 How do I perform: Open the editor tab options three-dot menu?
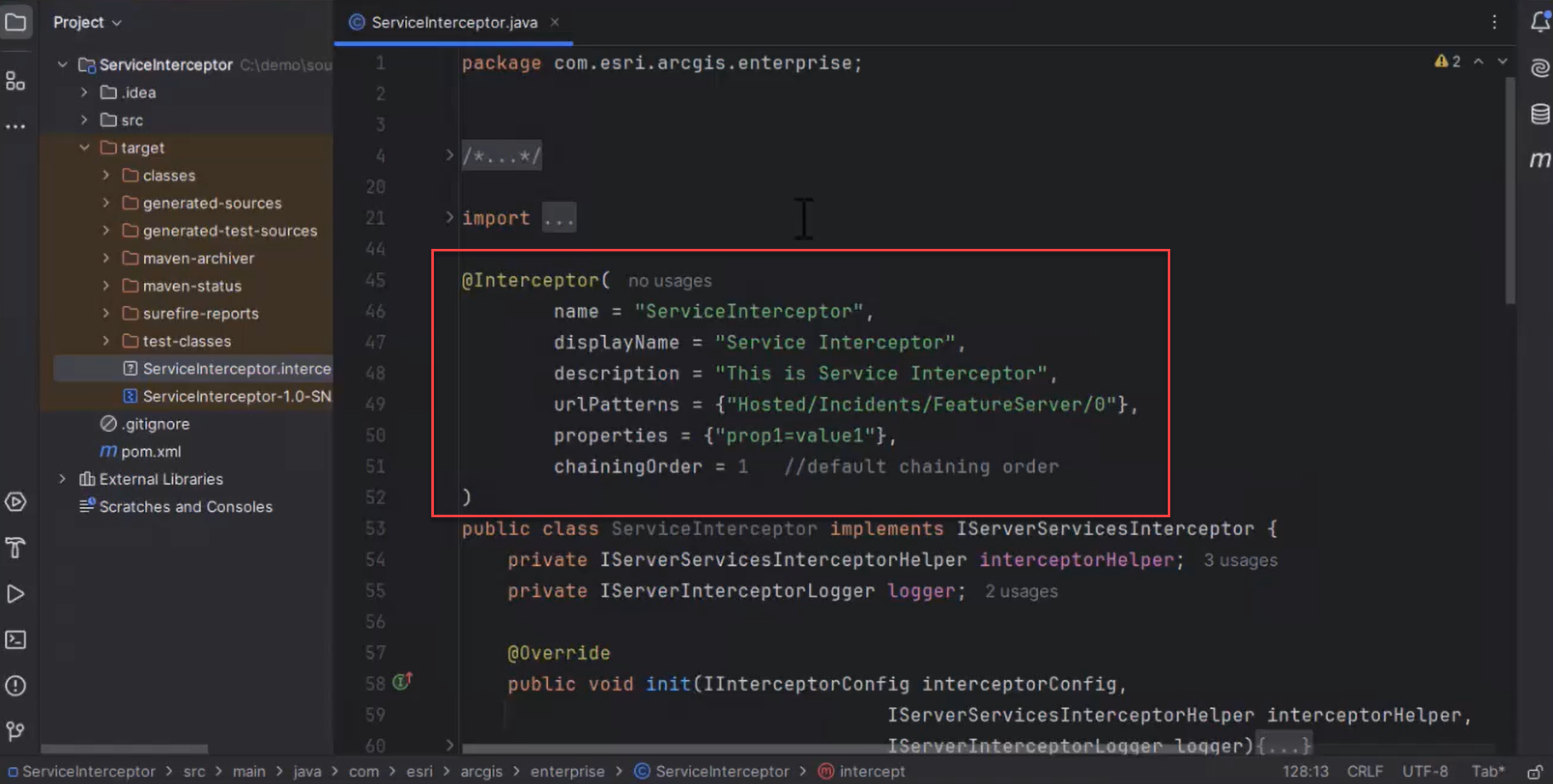click(x=1494, y=22)
